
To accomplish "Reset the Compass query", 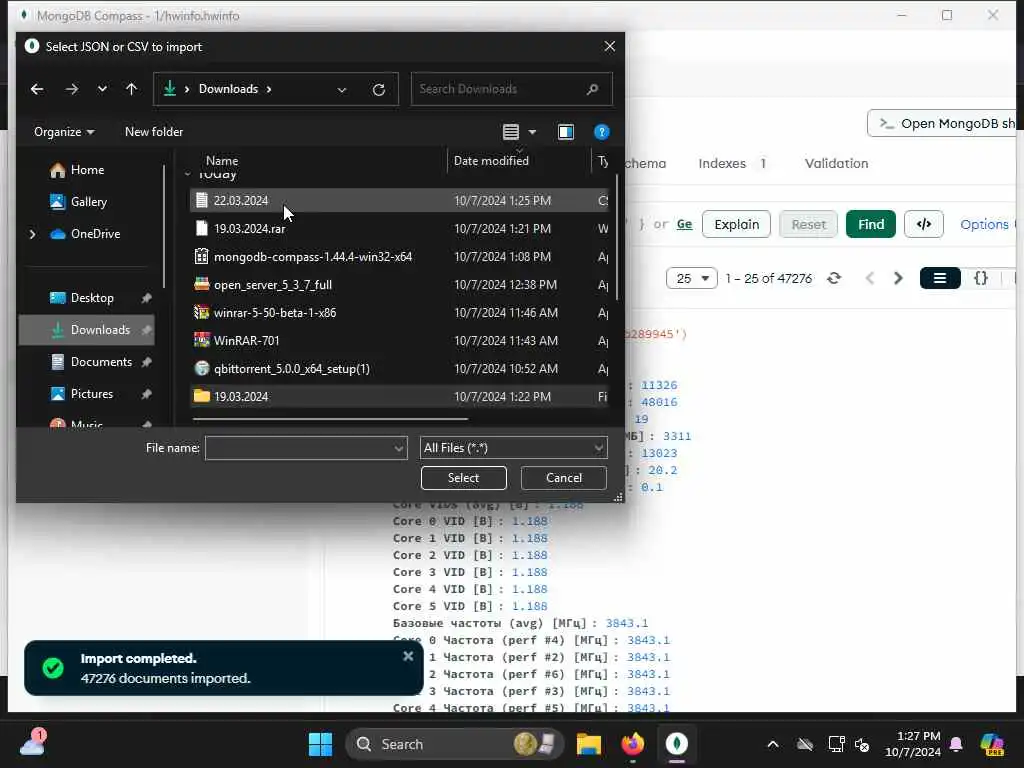I will pyautogui.click(x=808, y=225).
